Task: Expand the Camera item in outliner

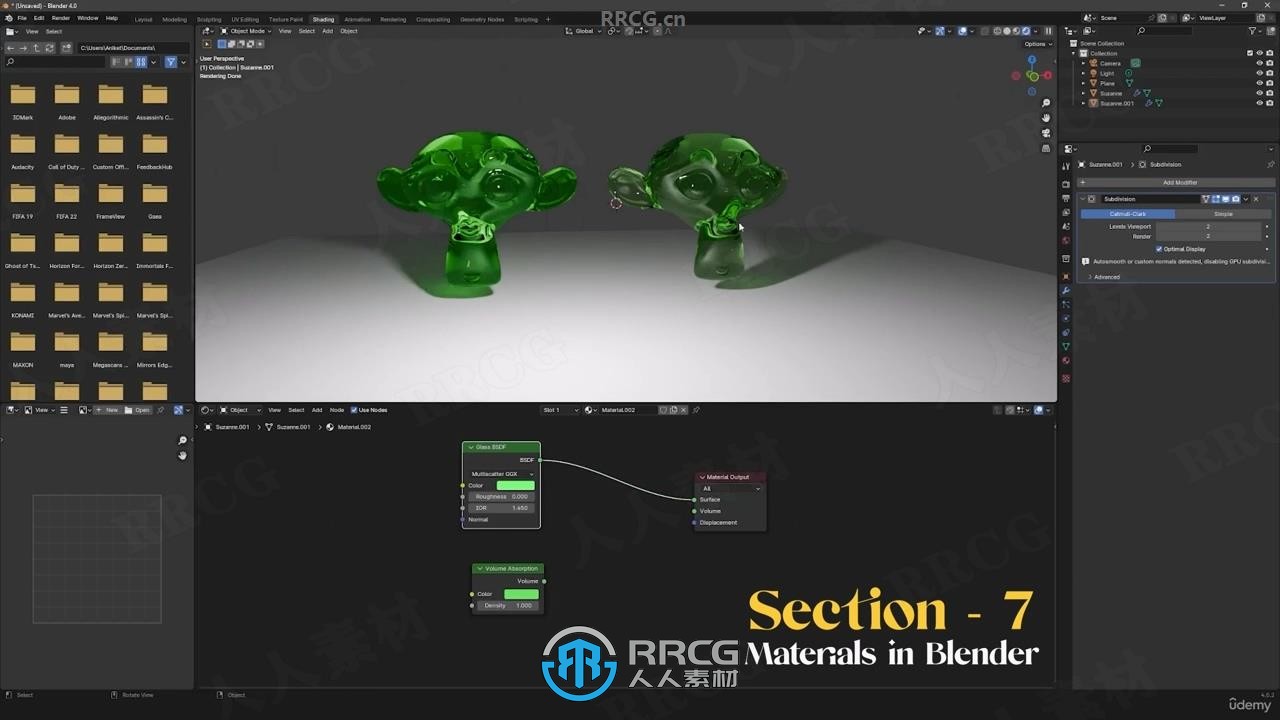Action: click(x=1084, y=63)
